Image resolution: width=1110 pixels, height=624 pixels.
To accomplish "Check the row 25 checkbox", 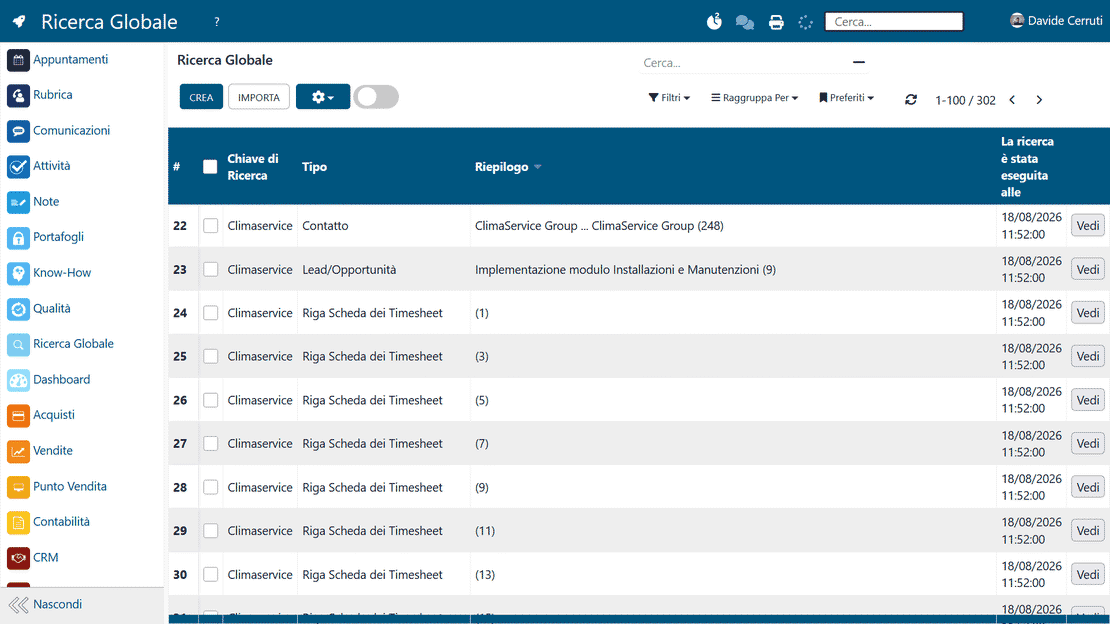I will 210,356.
